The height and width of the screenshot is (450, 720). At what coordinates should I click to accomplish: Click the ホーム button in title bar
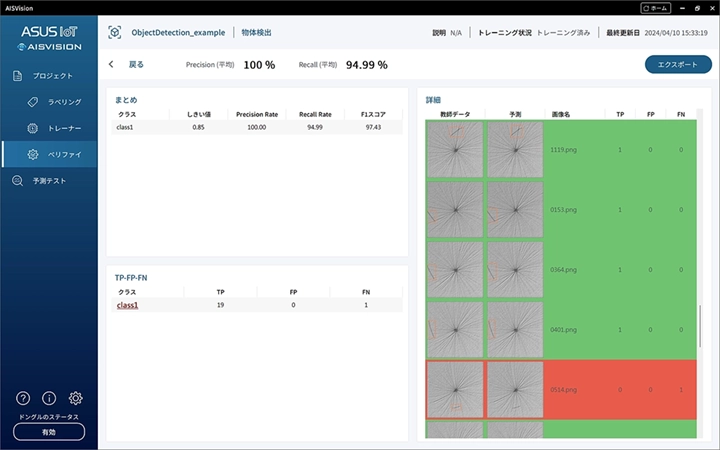656,8
